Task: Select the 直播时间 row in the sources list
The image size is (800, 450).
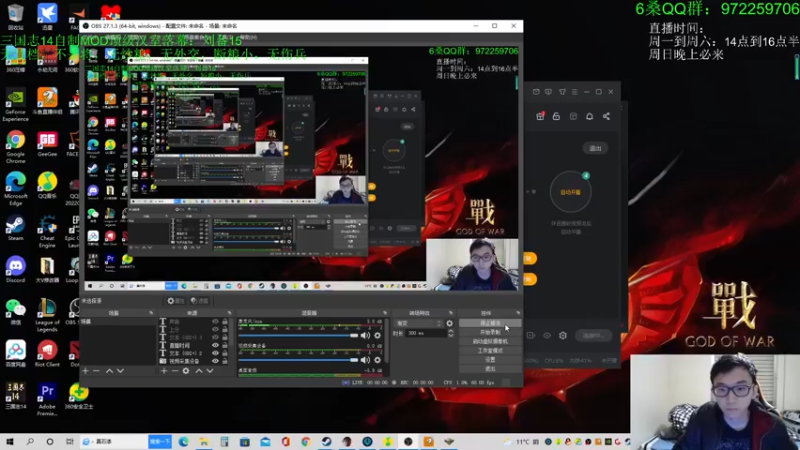Action: coord(192,345)
